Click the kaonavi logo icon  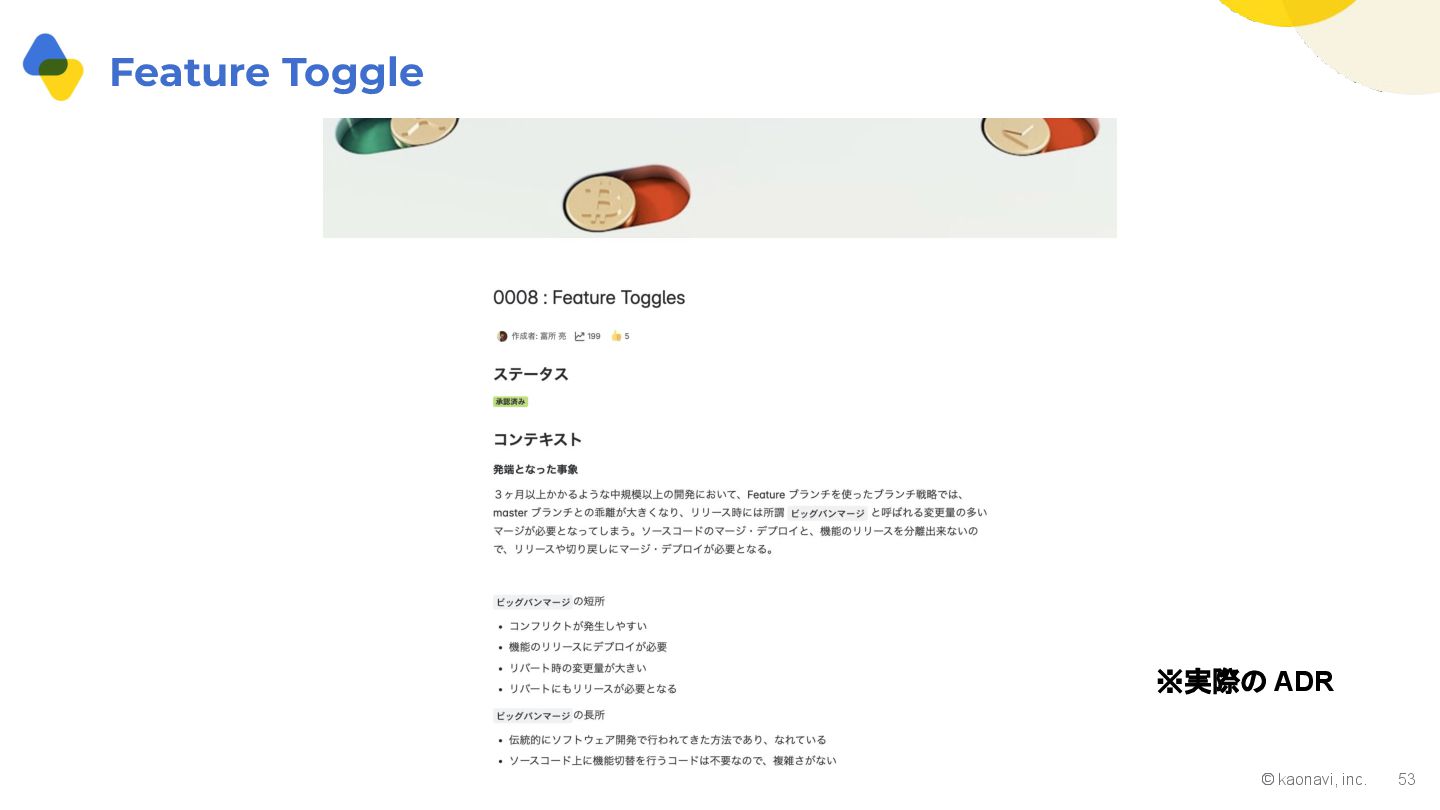[53, 67]
